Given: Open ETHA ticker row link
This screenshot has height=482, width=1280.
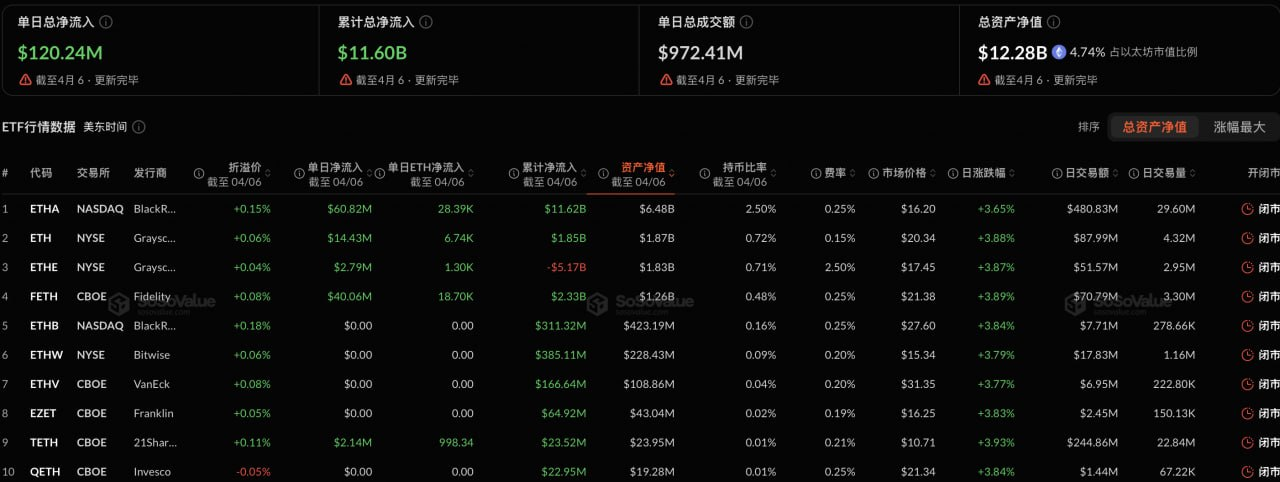Looking at the screenshot, I should [44, 209].
